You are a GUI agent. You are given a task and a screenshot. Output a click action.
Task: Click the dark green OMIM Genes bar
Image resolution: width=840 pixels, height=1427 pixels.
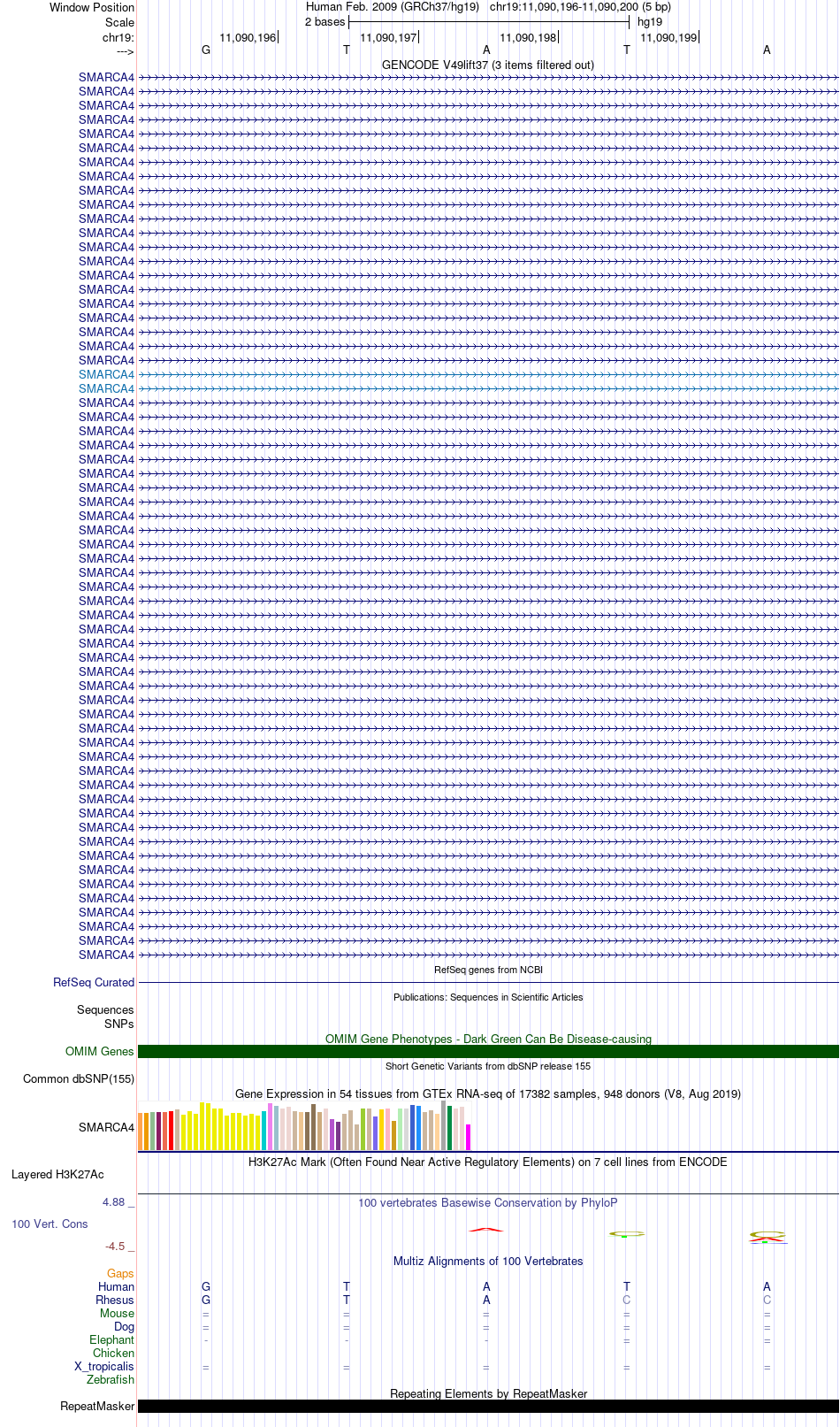(488, 1051)
